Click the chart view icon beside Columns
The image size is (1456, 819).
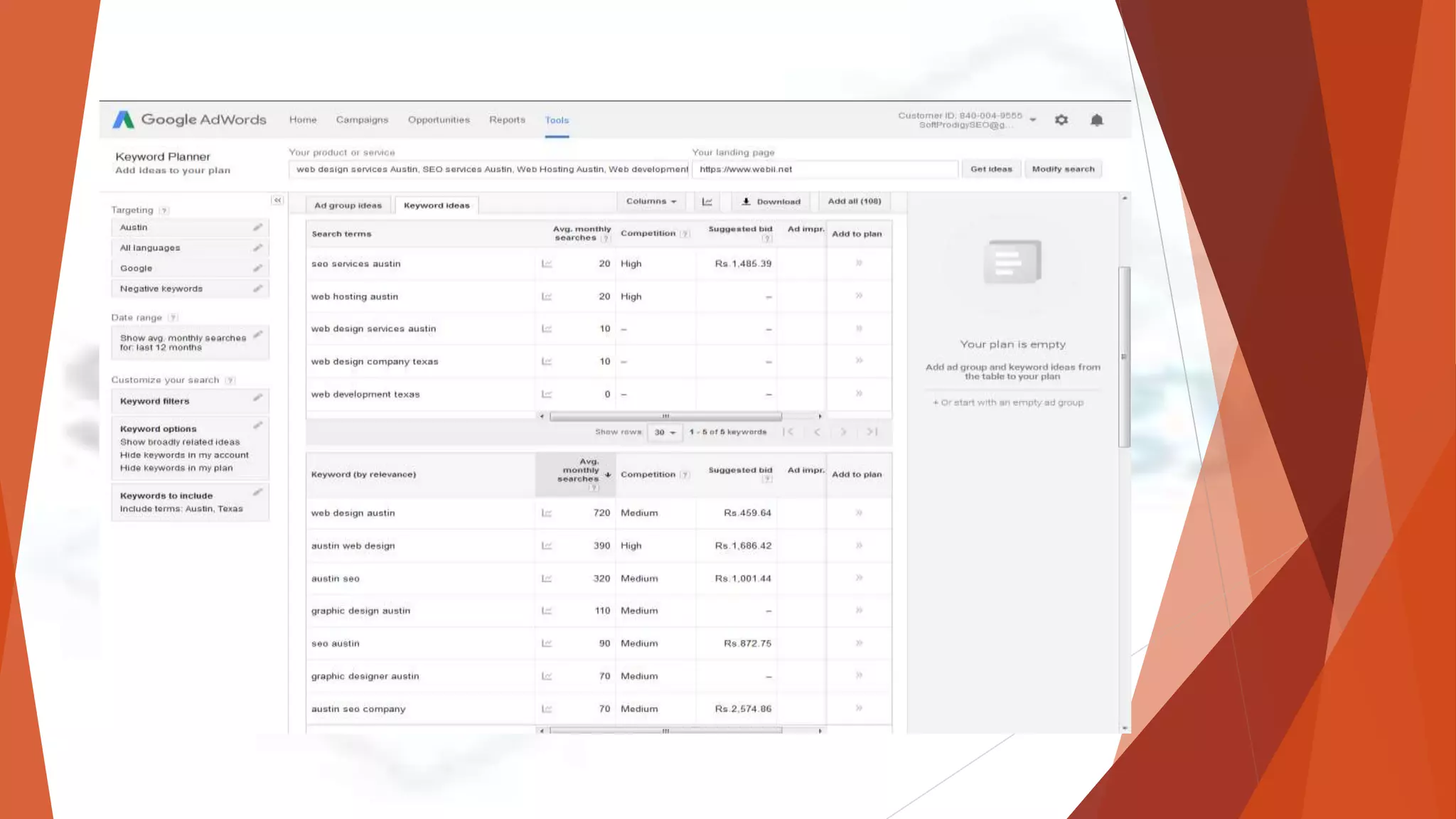(707, 202)
